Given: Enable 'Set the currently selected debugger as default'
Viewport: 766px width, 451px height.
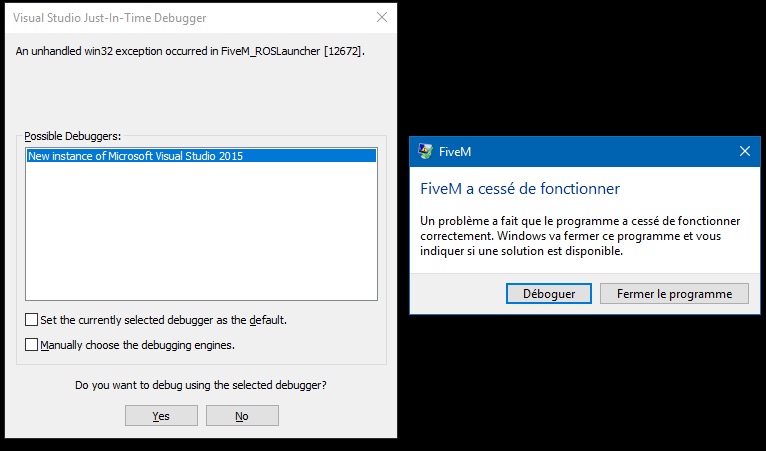Looking at the screenshot, I should click(x=31, y=320).
